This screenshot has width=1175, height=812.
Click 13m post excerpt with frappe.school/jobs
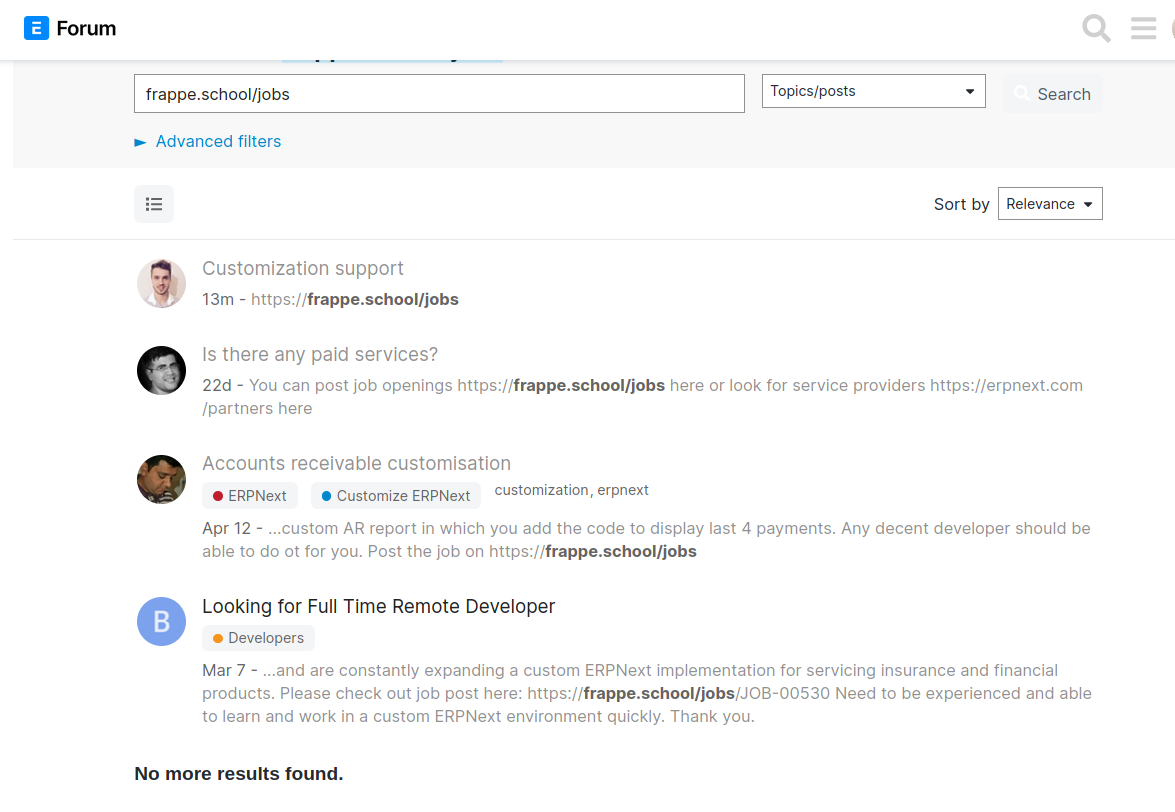(330, 300)
